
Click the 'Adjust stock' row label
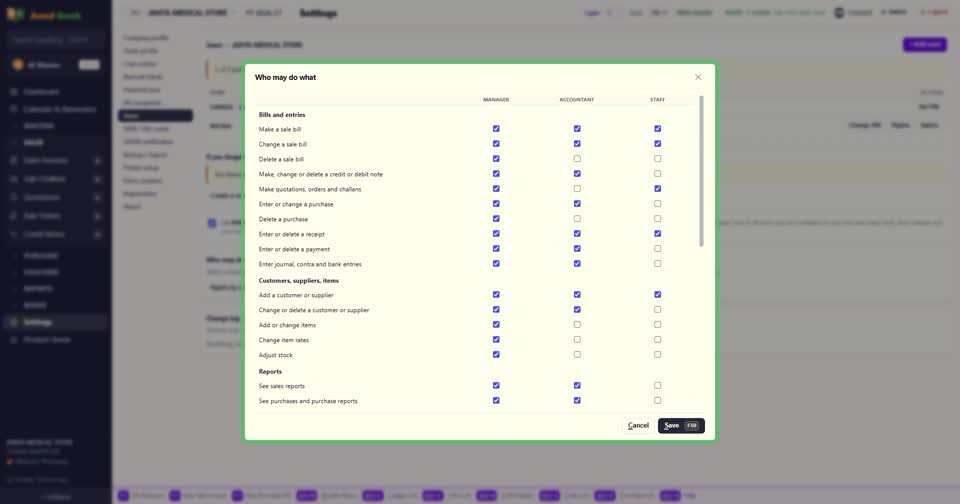276,355
